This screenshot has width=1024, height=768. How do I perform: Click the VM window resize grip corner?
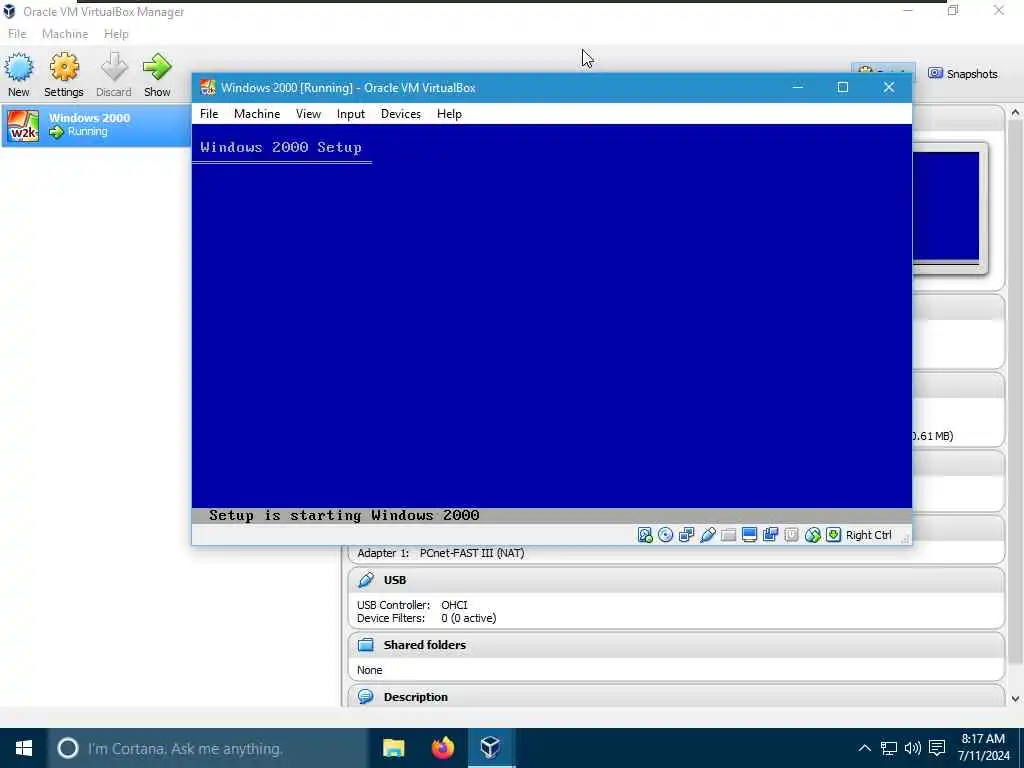coord(905,538)
